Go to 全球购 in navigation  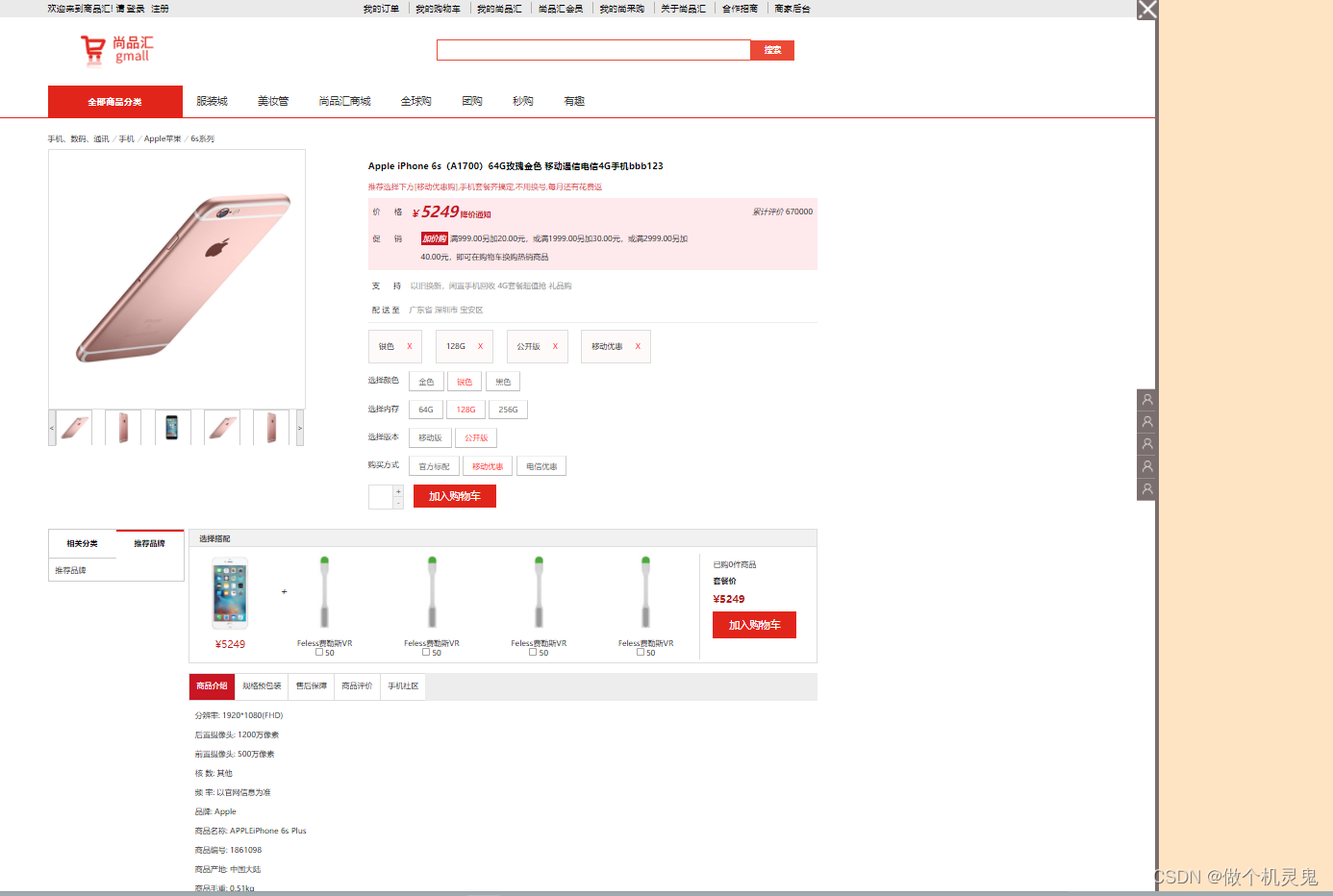pos(416,101)
